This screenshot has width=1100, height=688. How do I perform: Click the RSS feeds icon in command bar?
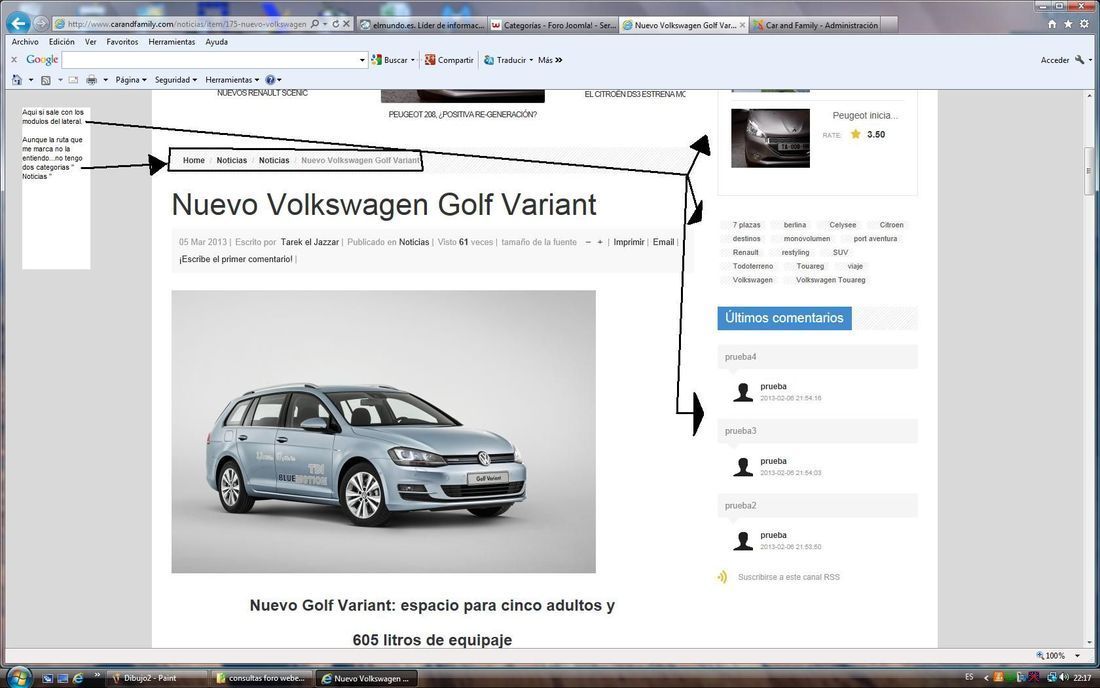coord(46,80)
